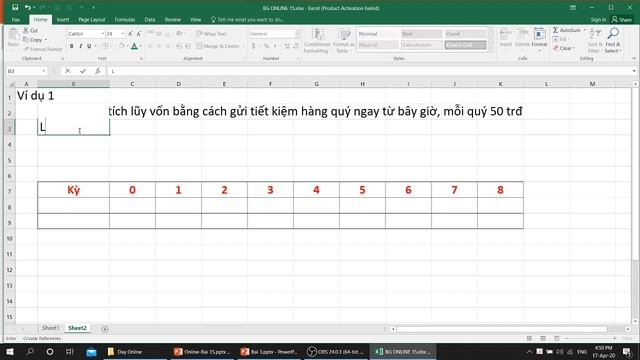This screenshot has width=640, height=360.
Task: Open the Insert Function fx dialog
Action: (98, 71)
